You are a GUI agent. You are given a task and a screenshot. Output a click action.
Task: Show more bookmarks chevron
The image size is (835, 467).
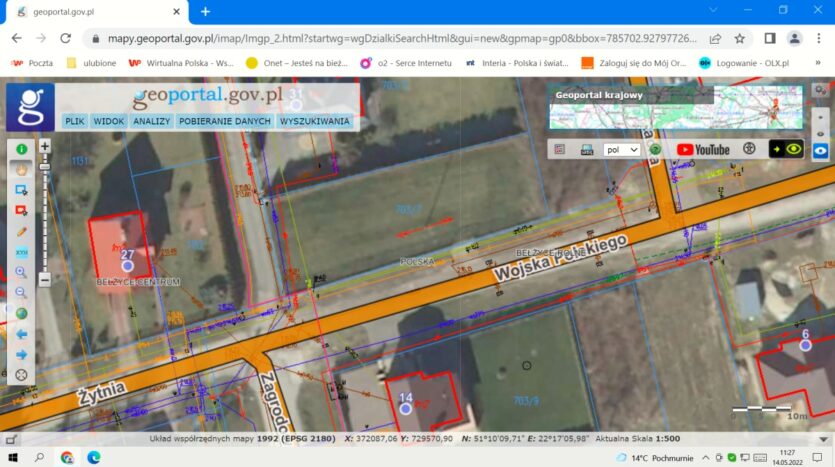[x=818, y=63]
